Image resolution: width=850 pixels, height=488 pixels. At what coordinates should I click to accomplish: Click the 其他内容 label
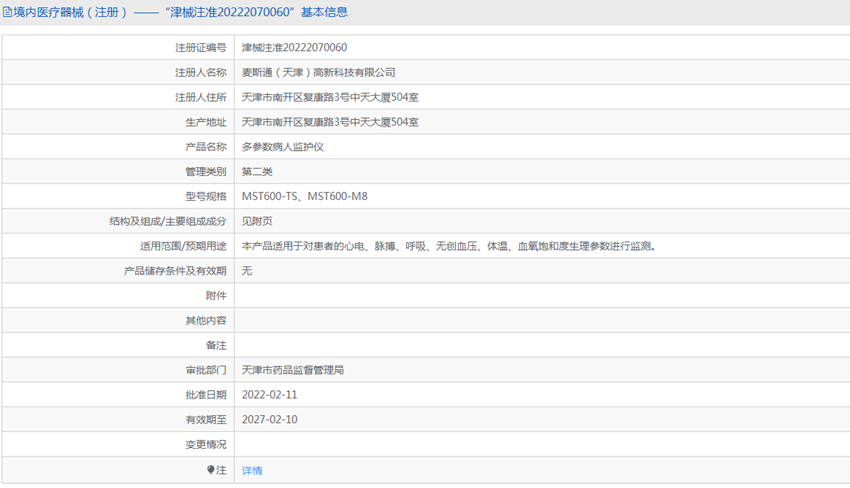coord(206,320)
